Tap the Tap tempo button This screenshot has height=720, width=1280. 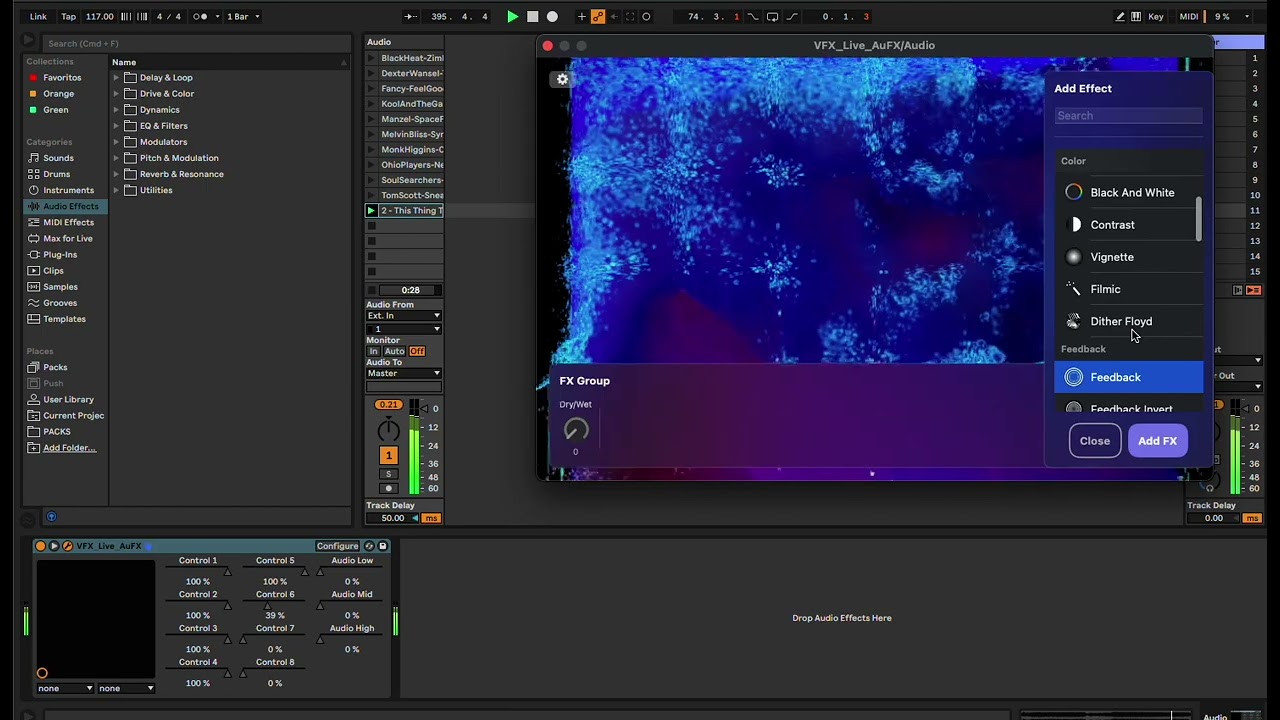point(68,16)
